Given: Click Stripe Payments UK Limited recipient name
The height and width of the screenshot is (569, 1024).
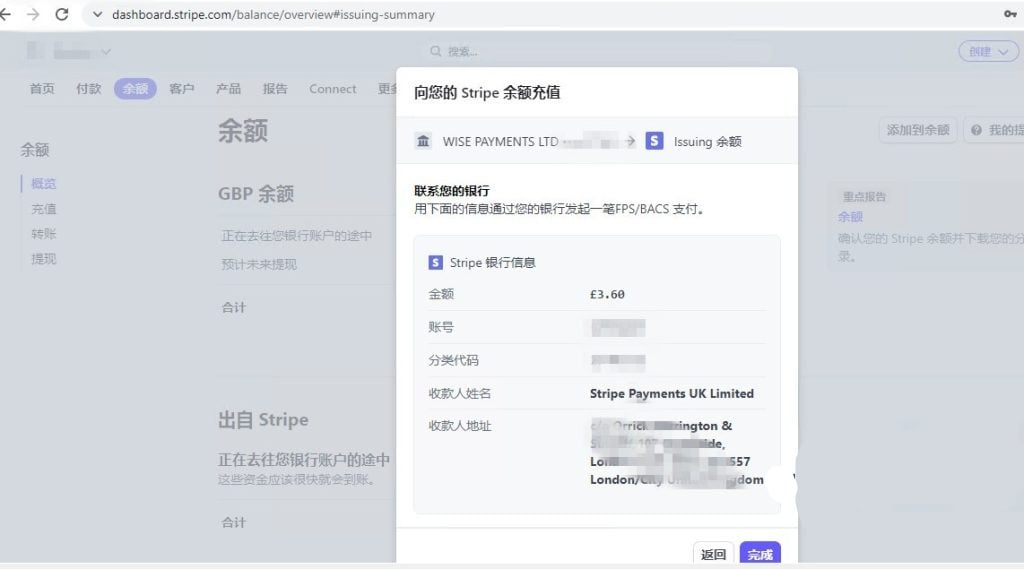Looking at the screenshot, I should pyautogui.click(x=672, y=393).
